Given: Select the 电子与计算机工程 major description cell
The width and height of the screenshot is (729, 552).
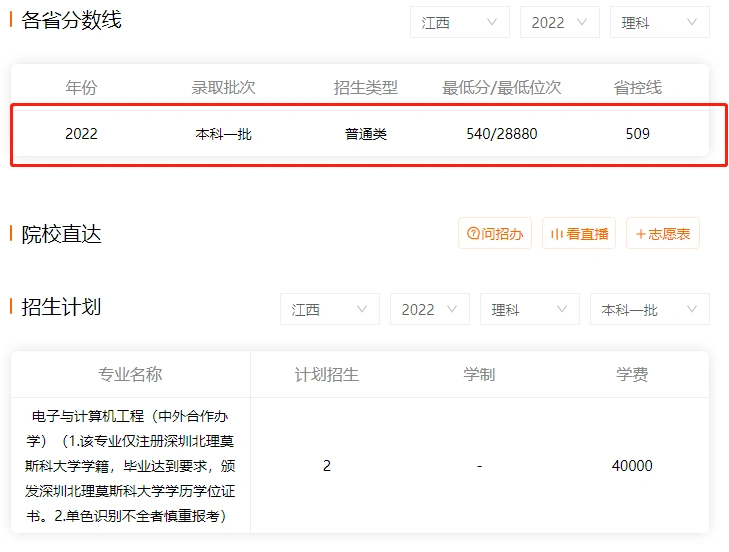Looking at the screenshot, I should tap(130, 466).
